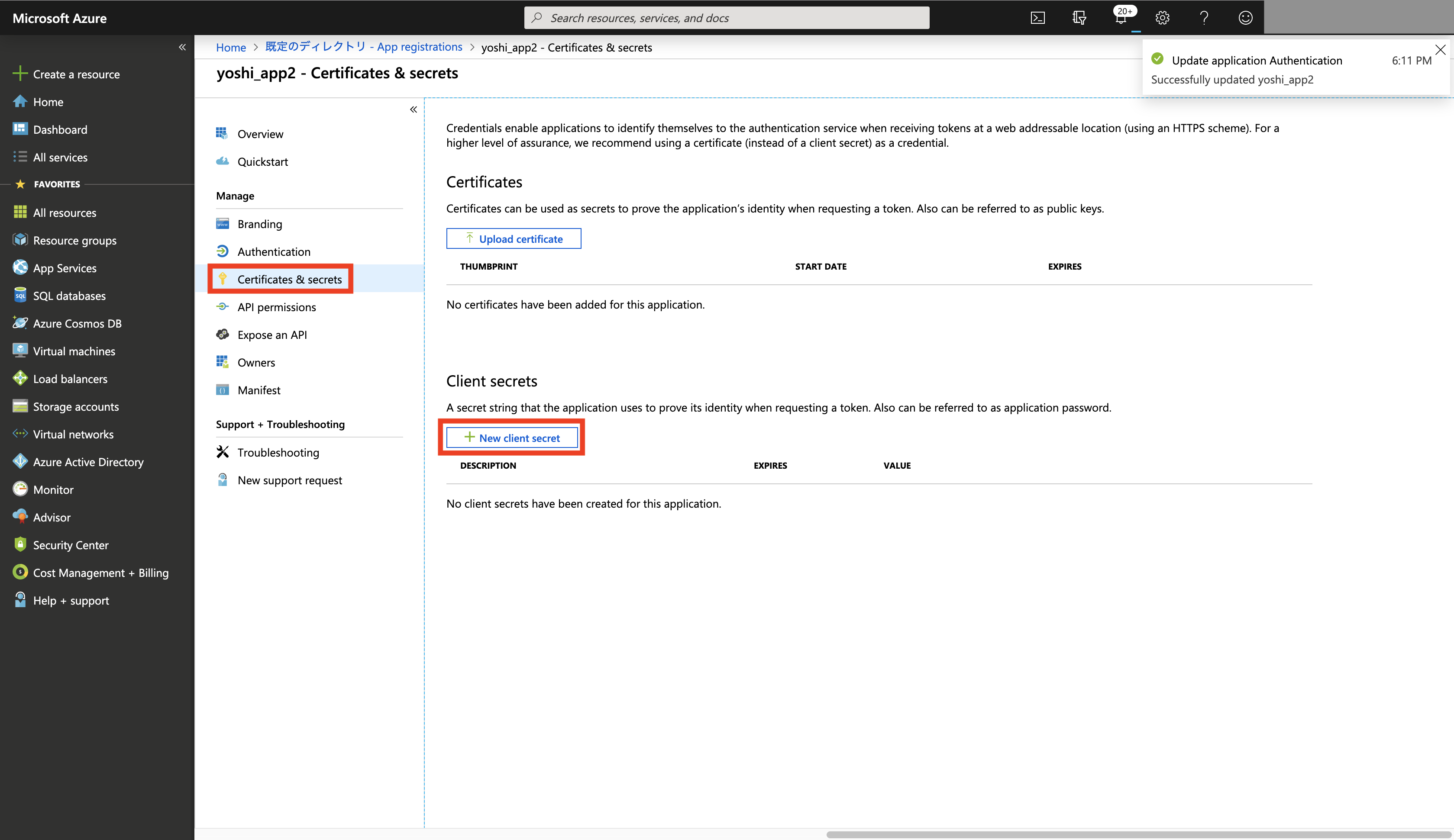Click the Search resources, services, and docs field
This screenshot has height=840, width=1454.
tap(727, 18)
